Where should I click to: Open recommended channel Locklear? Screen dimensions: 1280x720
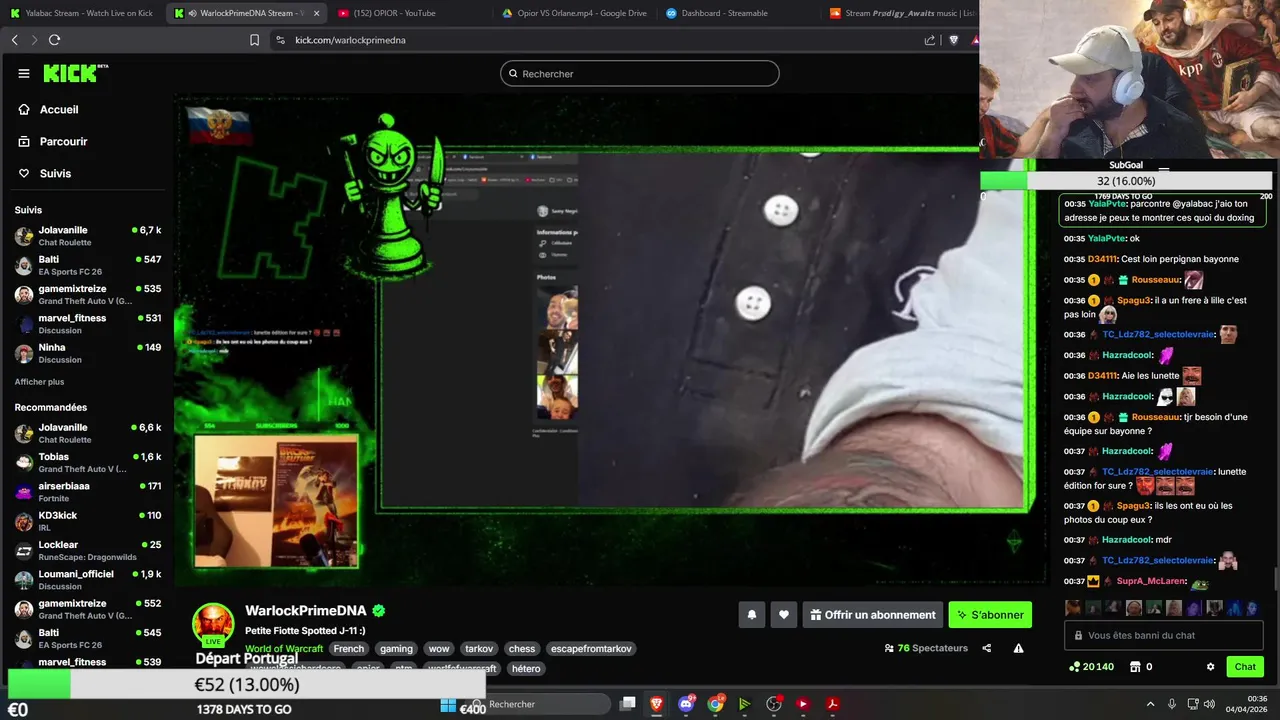point(88,550)
